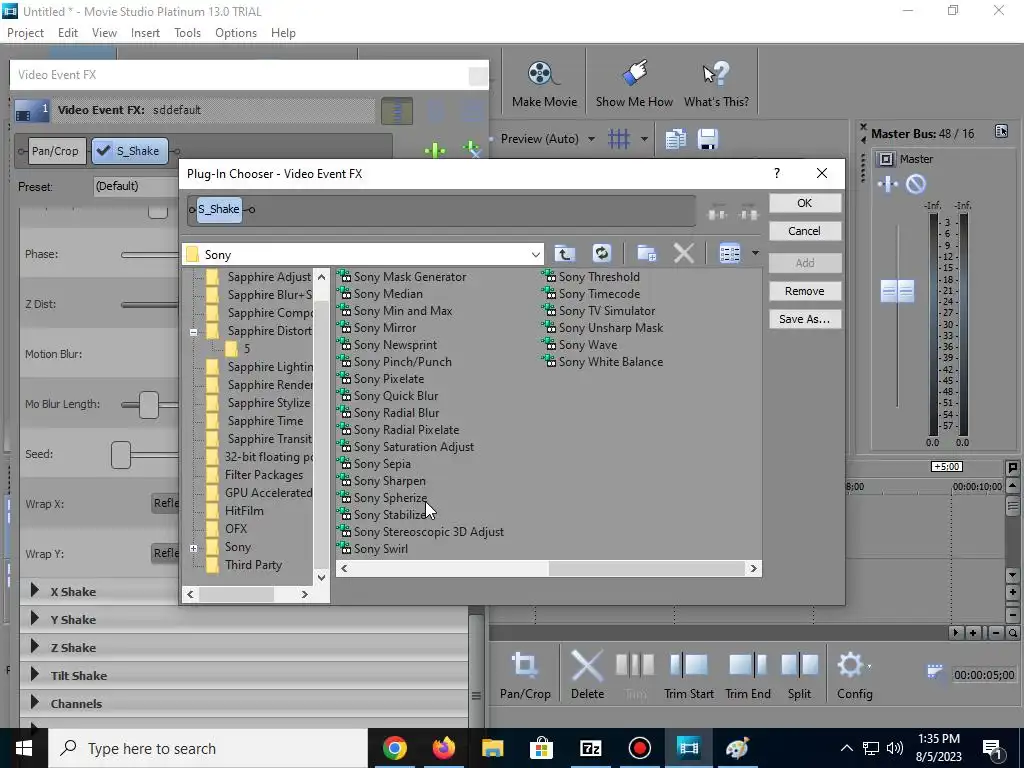Open the Options menu
Image resolution: width=1024 pixels, height=768 pixels.
(236, 33)
